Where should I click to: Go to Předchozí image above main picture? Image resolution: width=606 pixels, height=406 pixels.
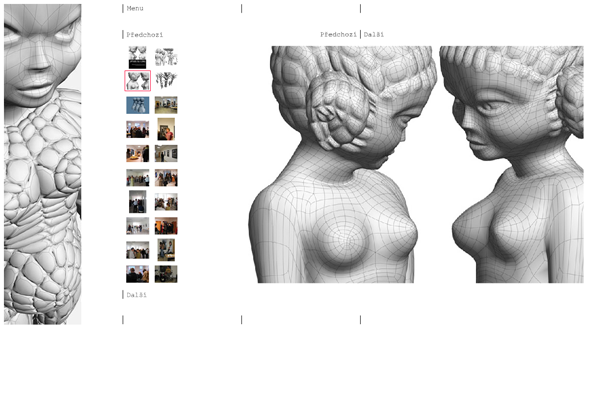(x=338, y=34)
